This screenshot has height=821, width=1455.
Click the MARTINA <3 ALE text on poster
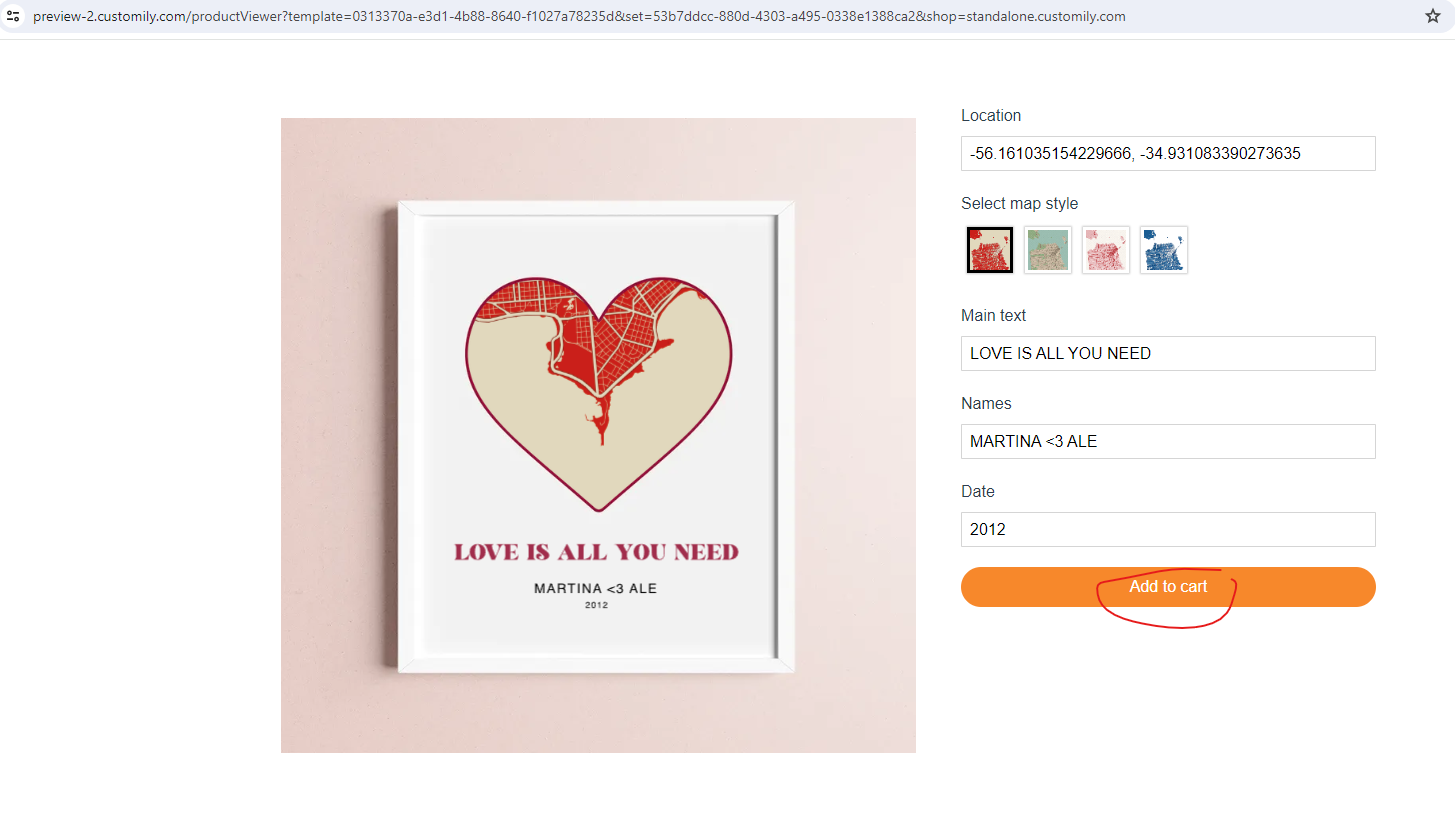596,589
